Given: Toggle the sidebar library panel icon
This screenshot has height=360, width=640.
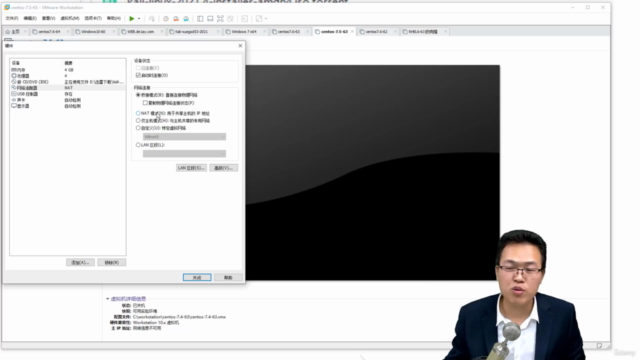Looking at the screenshot, I should pyautogui.click(x=200, y=18).
